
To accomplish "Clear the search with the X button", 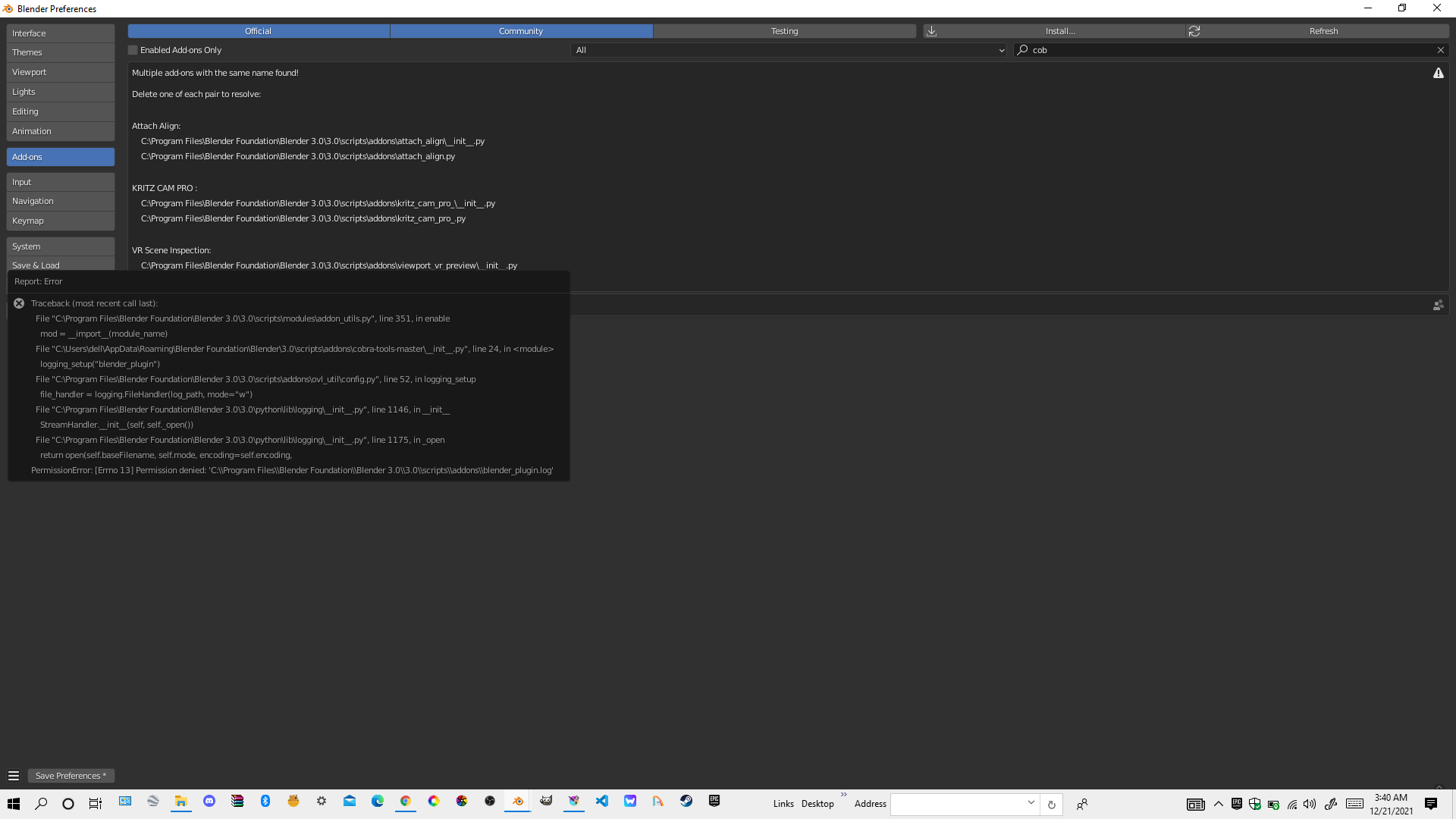I will (1440, 50).
